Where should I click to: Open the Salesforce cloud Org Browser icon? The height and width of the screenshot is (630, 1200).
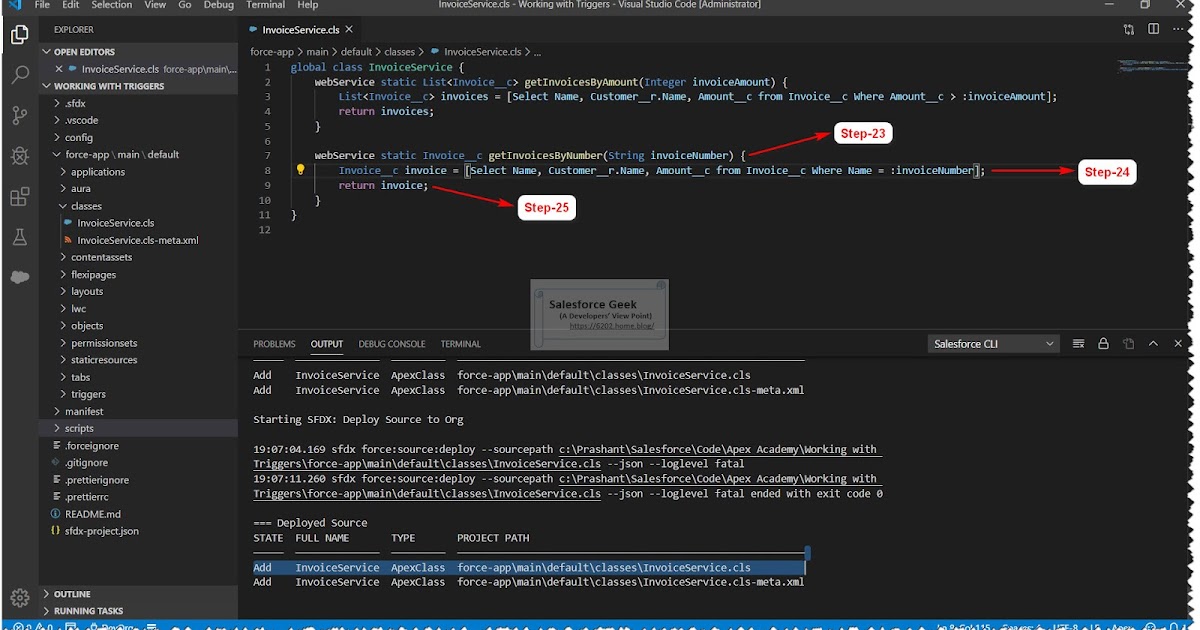pos(19,277)
